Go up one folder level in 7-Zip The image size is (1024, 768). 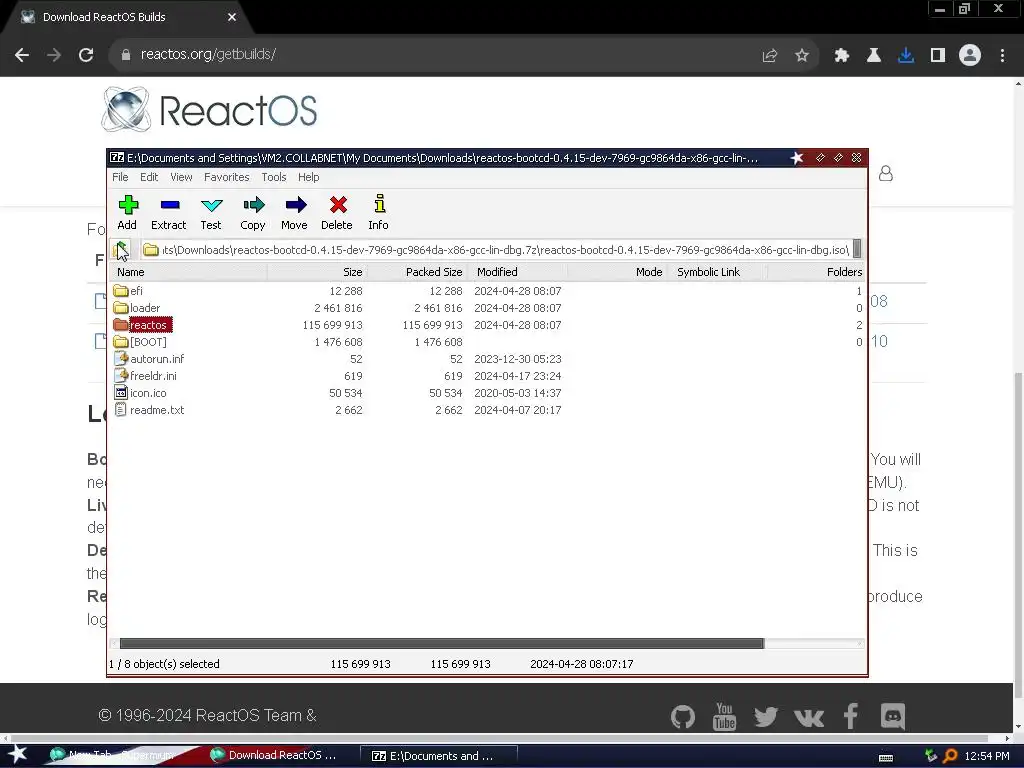point(121,249)
